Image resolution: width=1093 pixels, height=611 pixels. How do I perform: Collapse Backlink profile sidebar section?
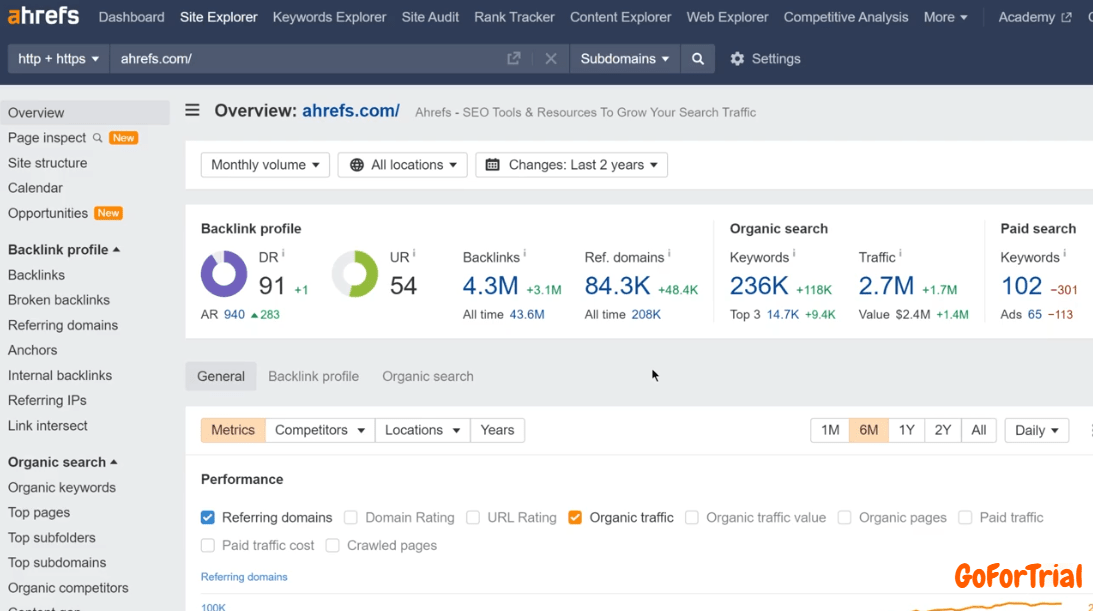point(63,249)
